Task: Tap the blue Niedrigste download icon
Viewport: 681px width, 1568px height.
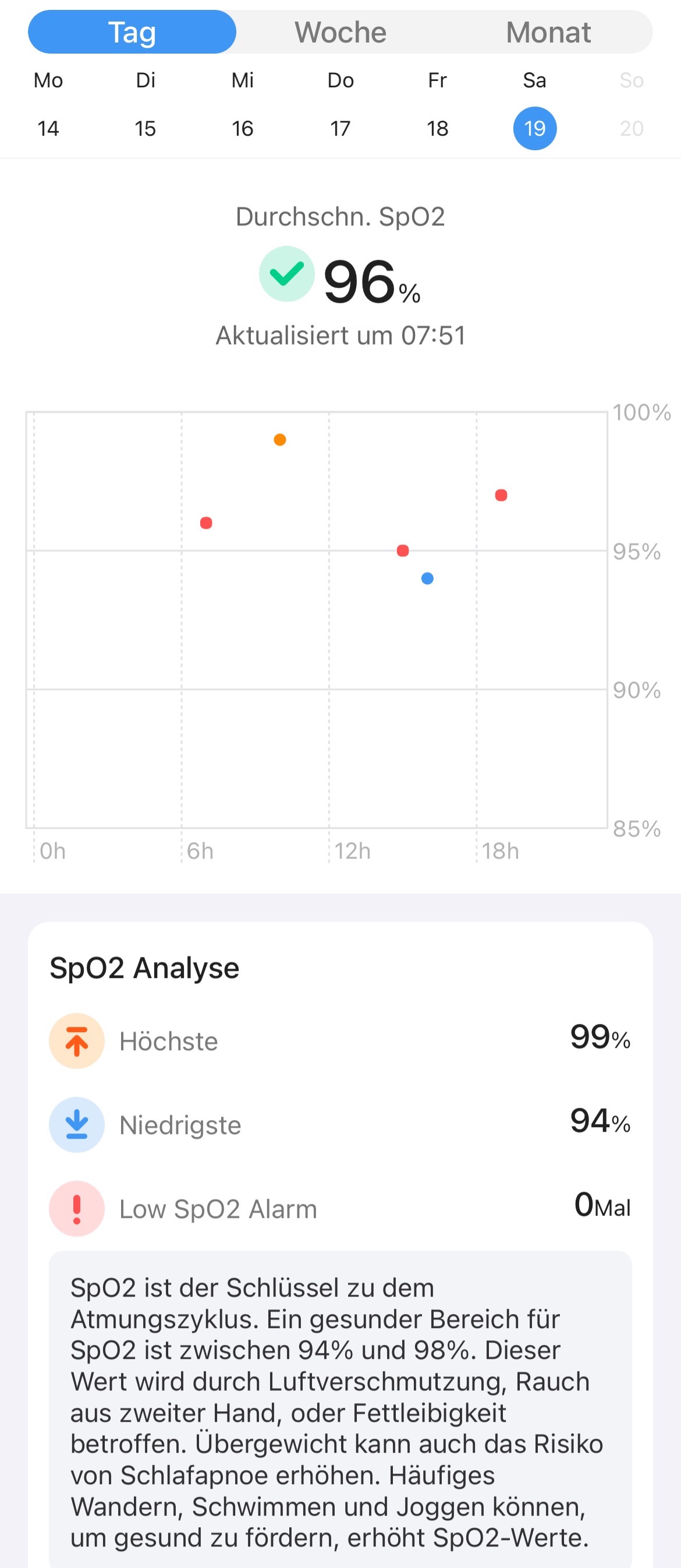Action: coord(77,1124)
